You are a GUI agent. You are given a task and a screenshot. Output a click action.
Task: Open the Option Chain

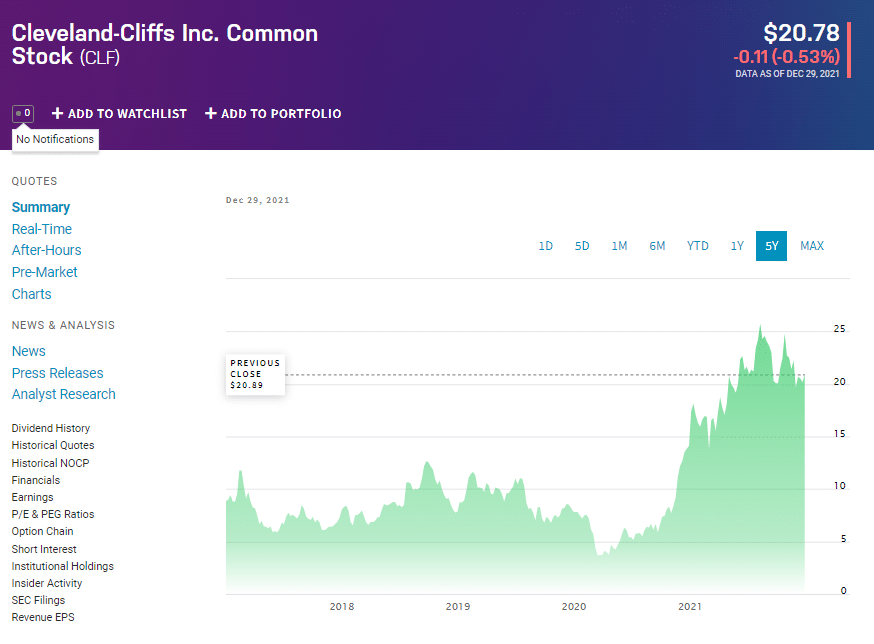point(42,531)
